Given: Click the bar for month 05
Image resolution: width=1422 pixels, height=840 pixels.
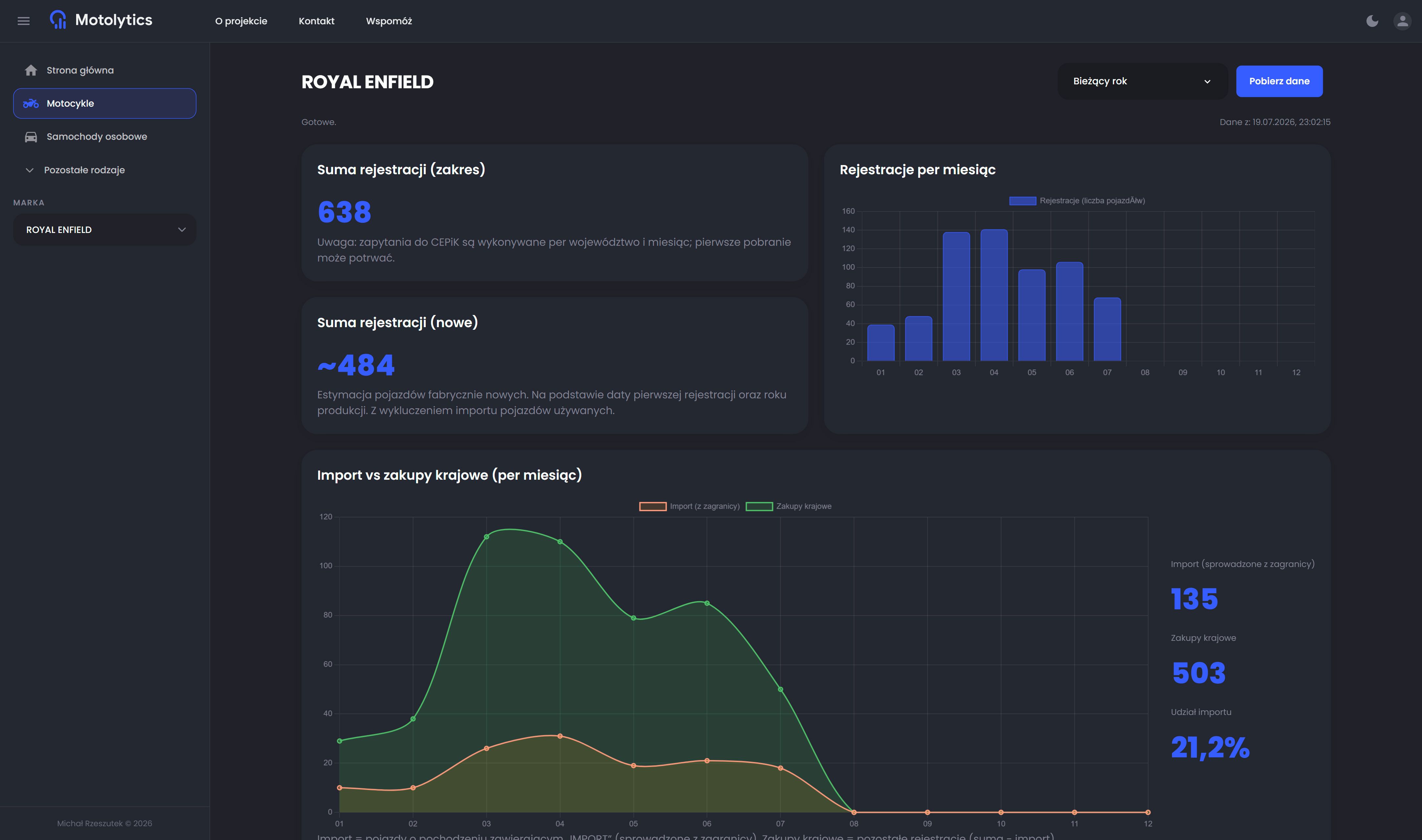Looking at the screenshot, I should tap(1032, 315).
